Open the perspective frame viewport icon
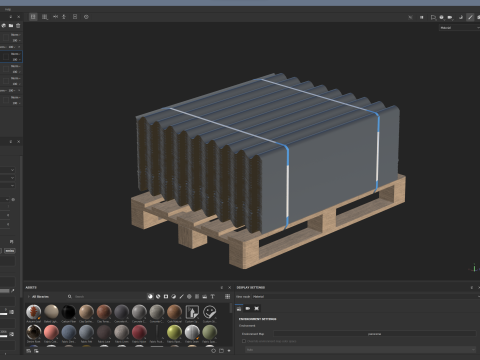This screenshot has width=480, height=360. (x=433, y=17)
